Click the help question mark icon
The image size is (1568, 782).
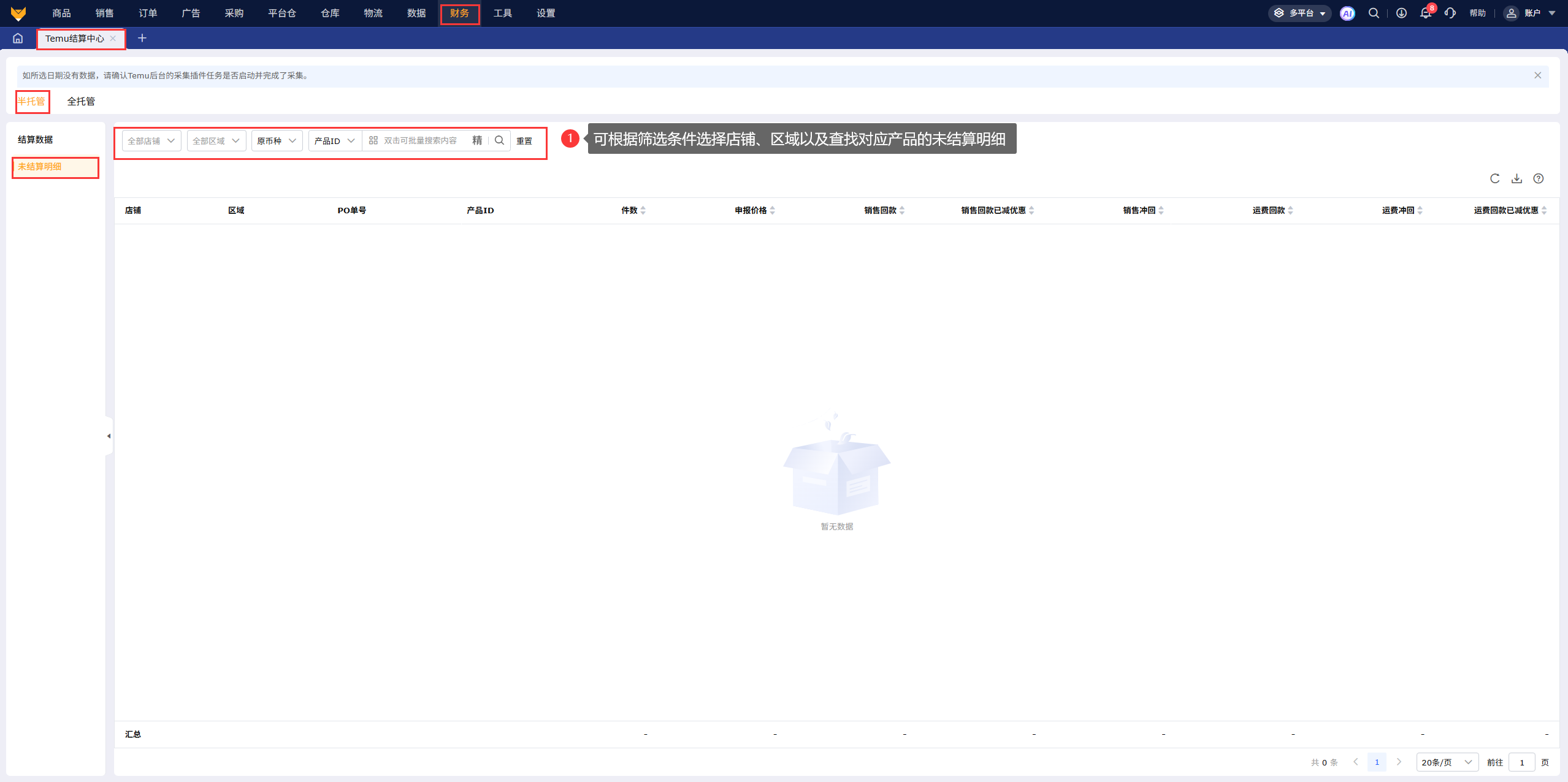(1538, 178)
